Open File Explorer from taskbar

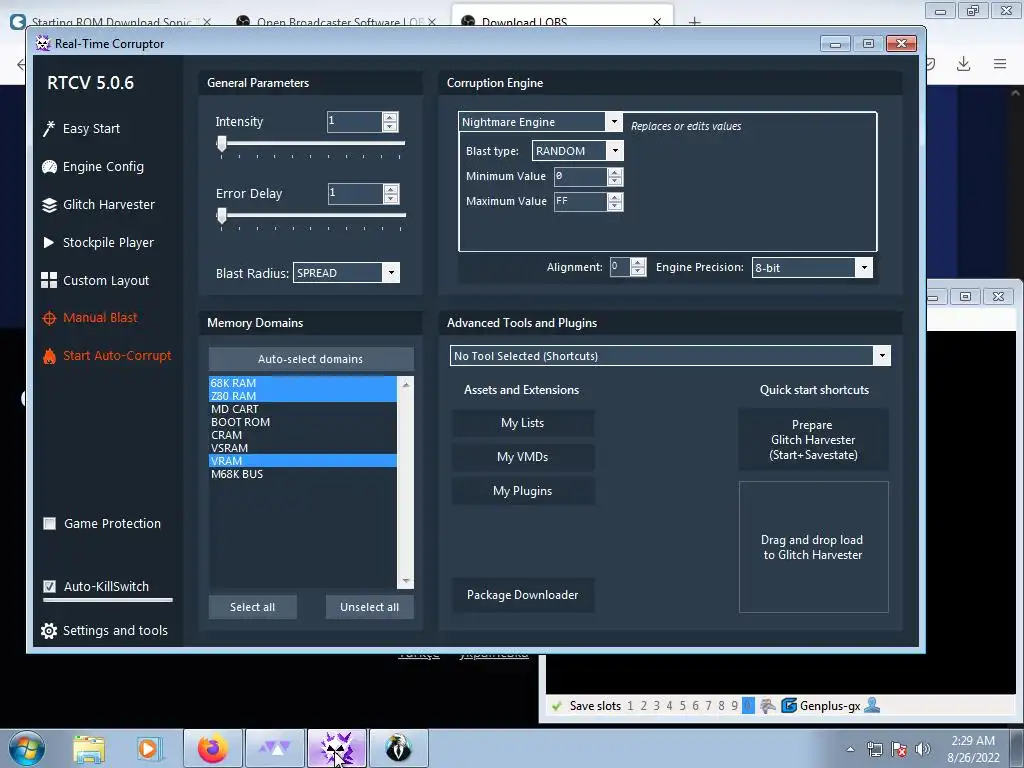(x=89, y=748)
